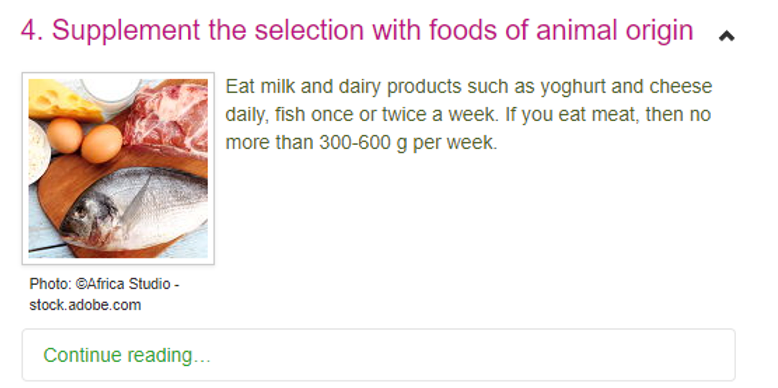Collapse section 4 using the chevron arrow
778x388 pixels.
(x=726, y=36)
